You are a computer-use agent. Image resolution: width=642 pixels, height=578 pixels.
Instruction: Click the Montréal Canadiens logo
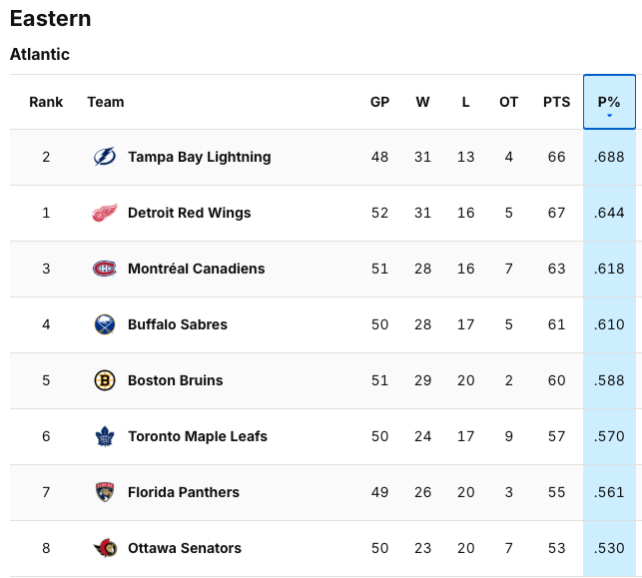pos(105,269)
